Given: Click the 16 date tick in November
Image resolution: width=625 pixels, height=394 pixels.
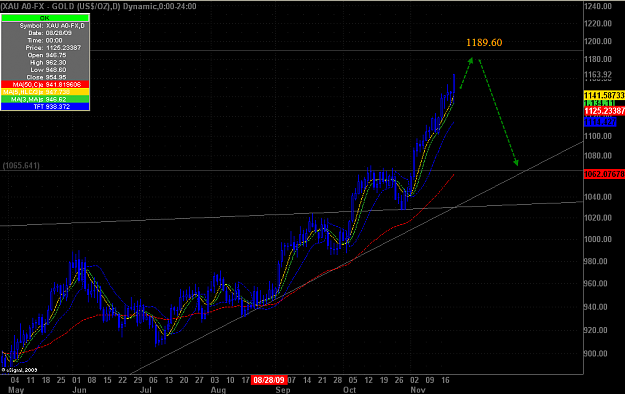Looking at the screenshot, I should point(445,380).
